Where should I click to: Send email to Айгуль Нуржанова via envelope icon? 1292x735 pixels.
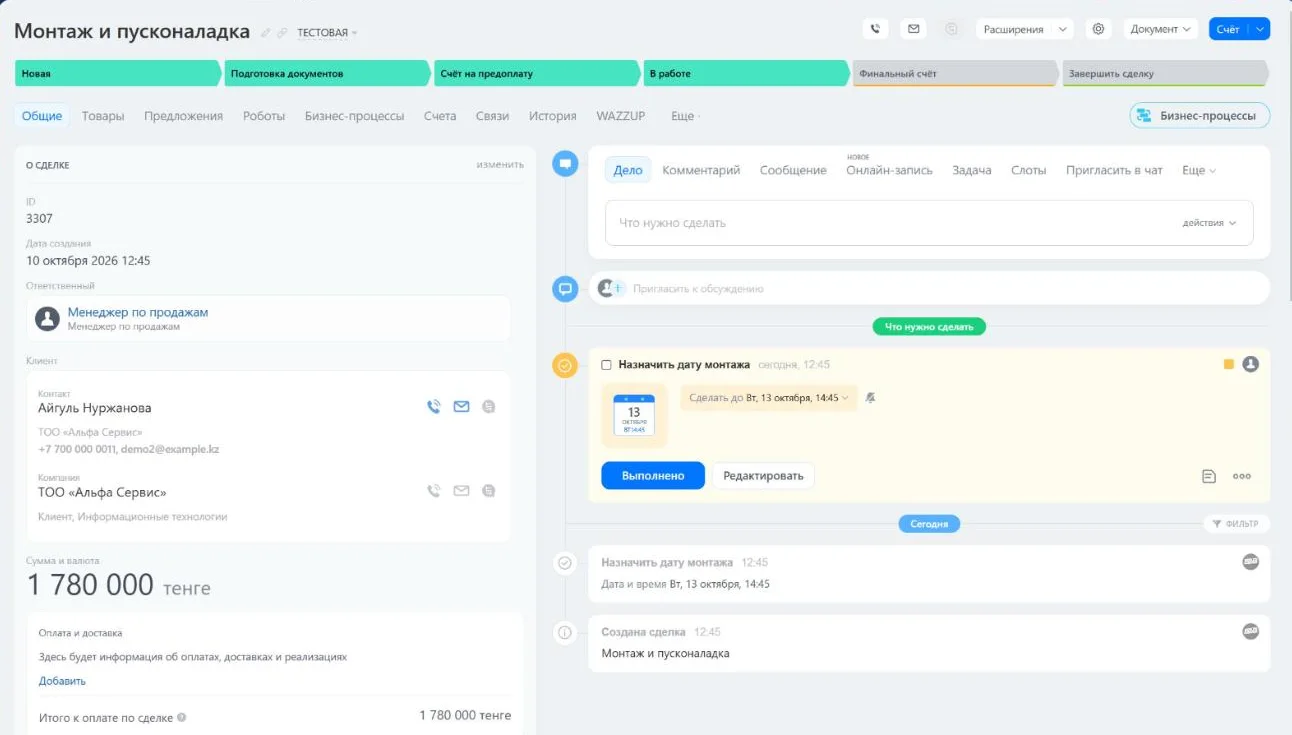(x=461, y=407)
